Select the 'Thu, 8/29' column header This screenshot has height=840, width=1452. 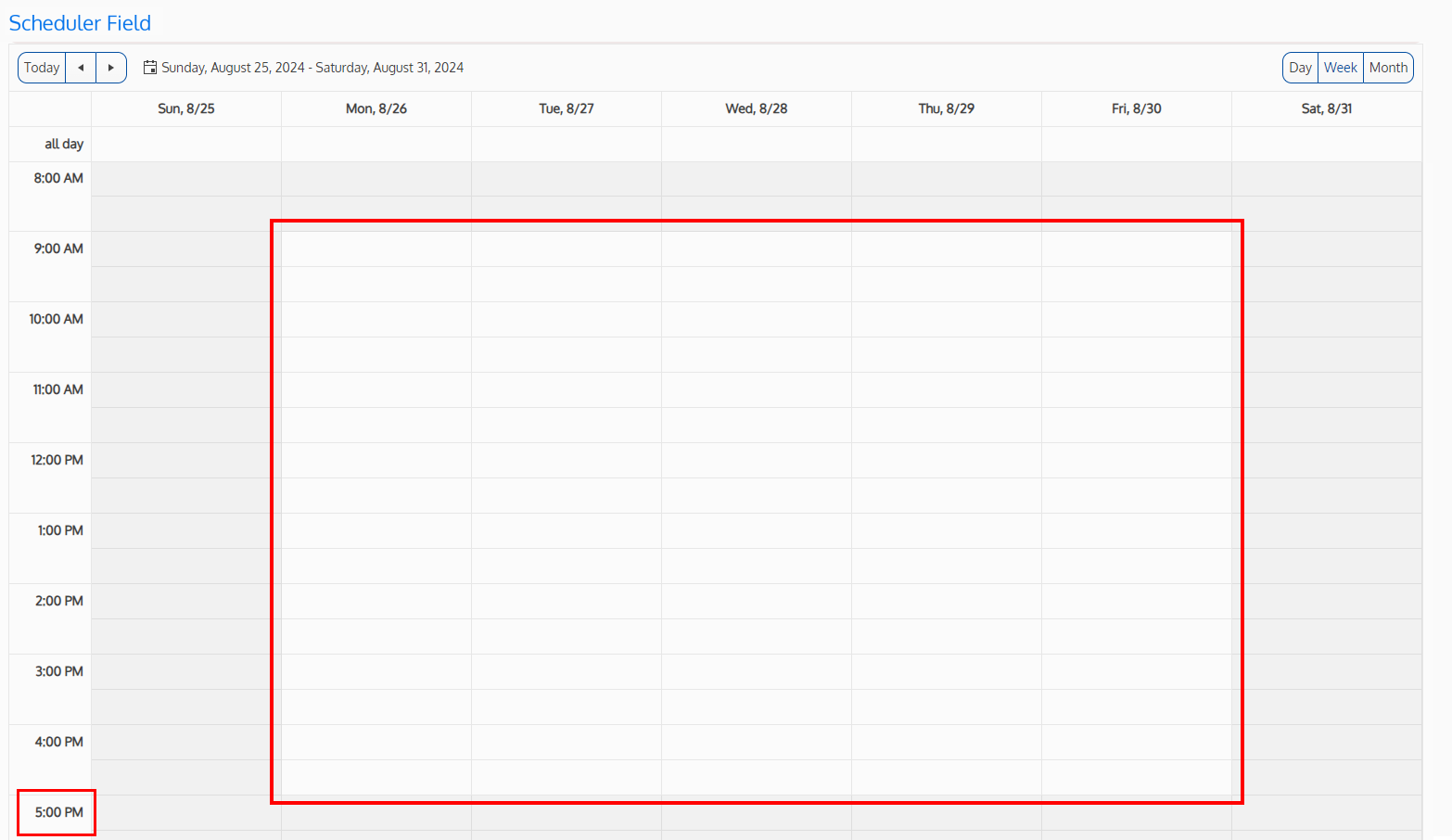pos(947,108)
